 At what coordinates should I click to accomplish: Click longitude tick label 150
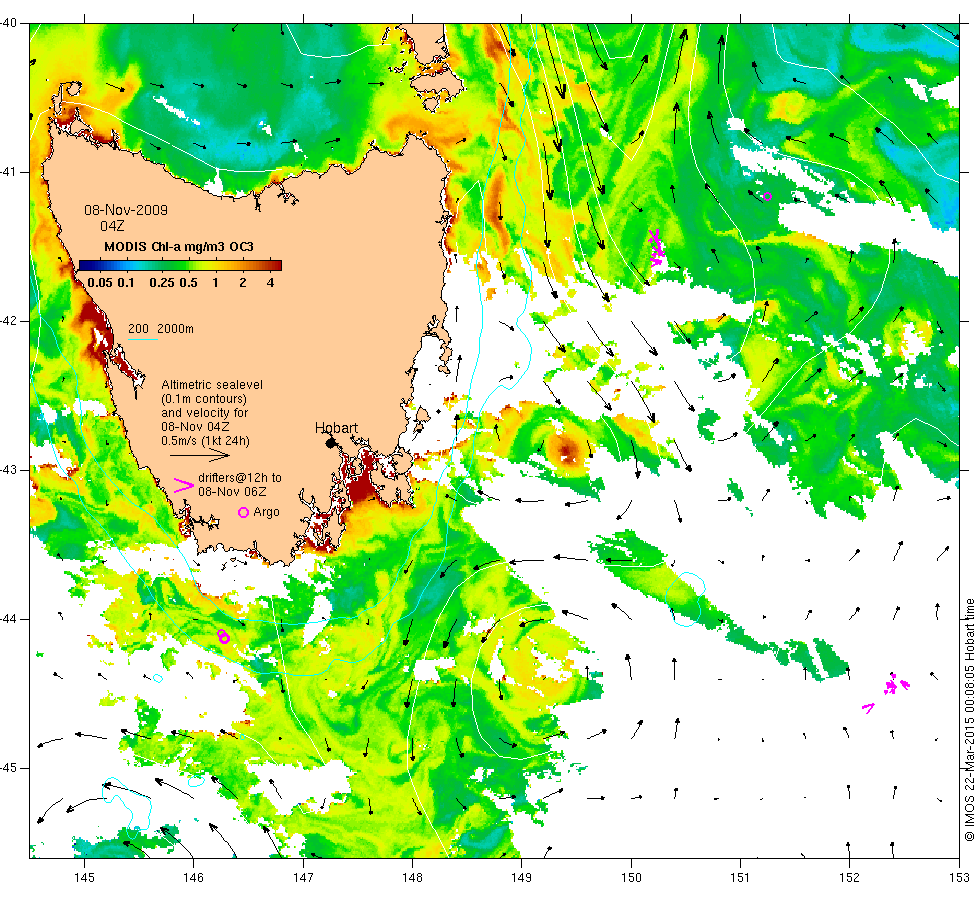coord(631,877)
